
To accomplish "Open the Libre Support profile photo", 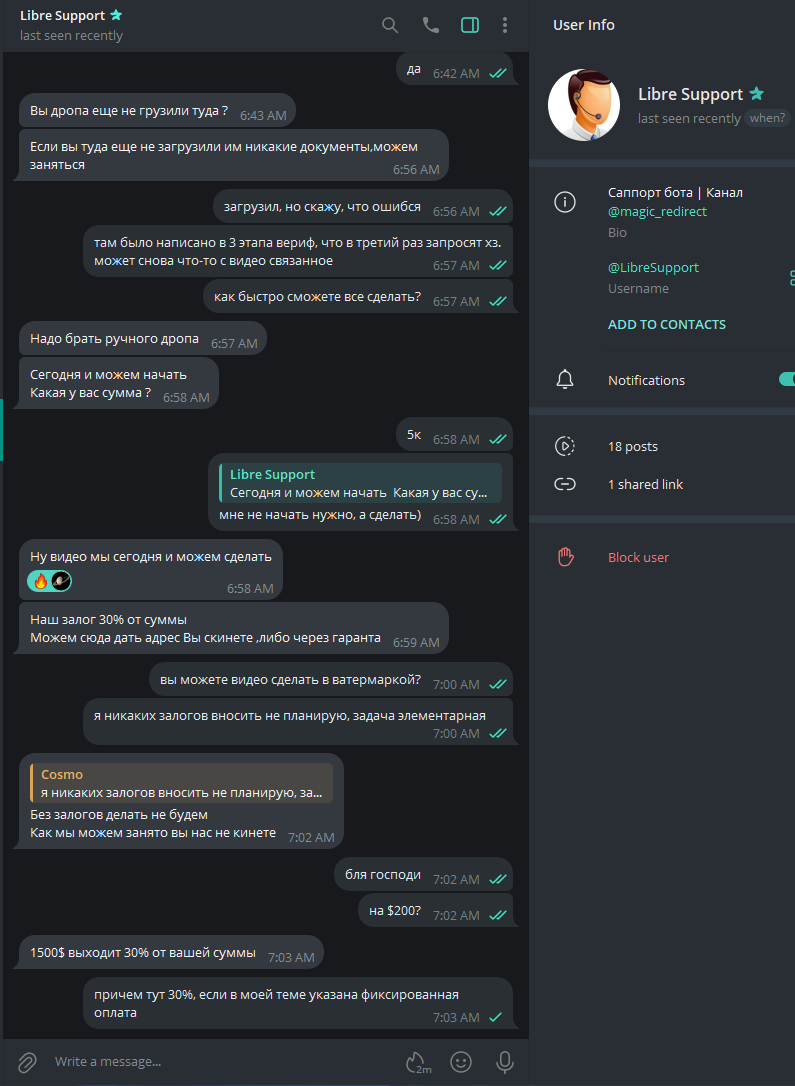I will [x=585, y=105].
